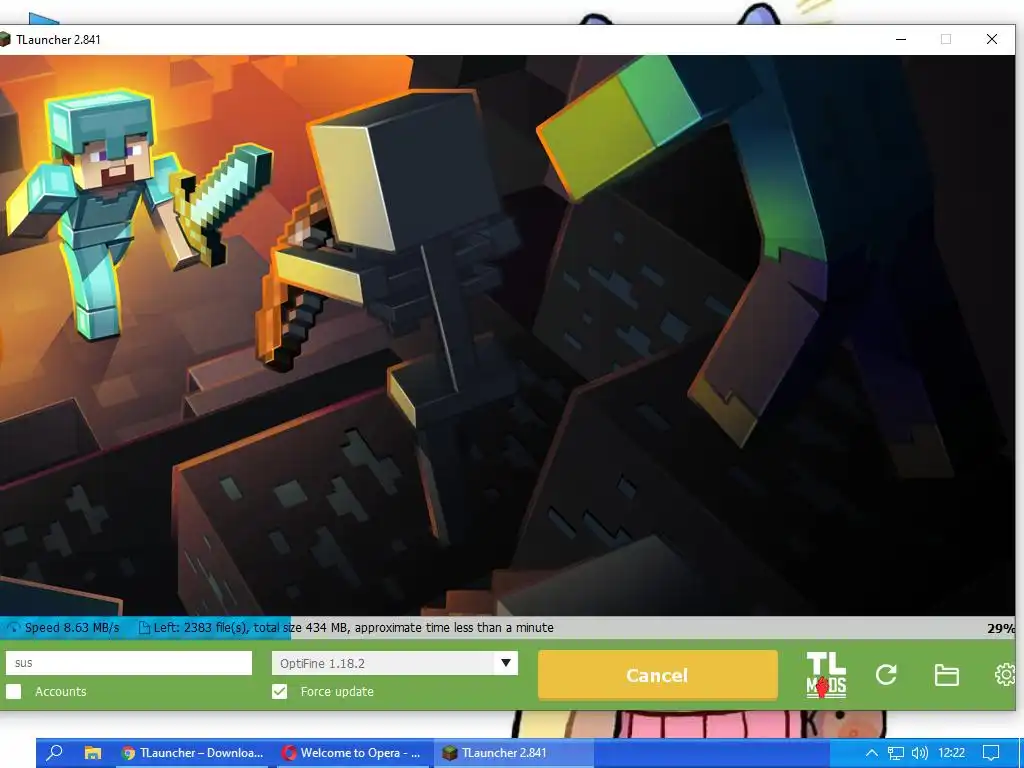Cancel the current download

point(658,675)
